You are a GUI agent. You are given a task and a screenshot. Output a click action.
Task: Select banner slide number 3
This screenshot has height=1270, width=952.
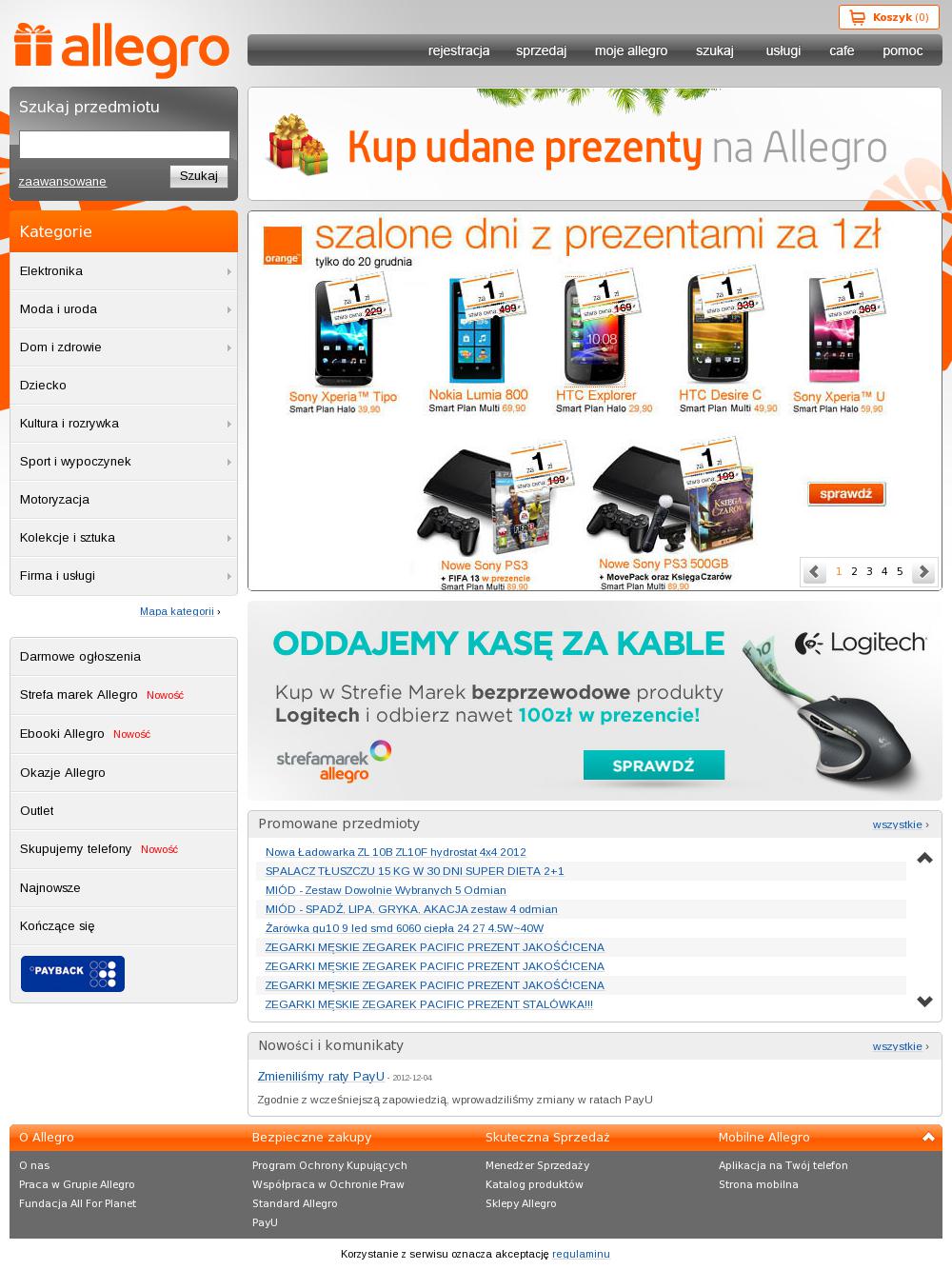[869, 571]
